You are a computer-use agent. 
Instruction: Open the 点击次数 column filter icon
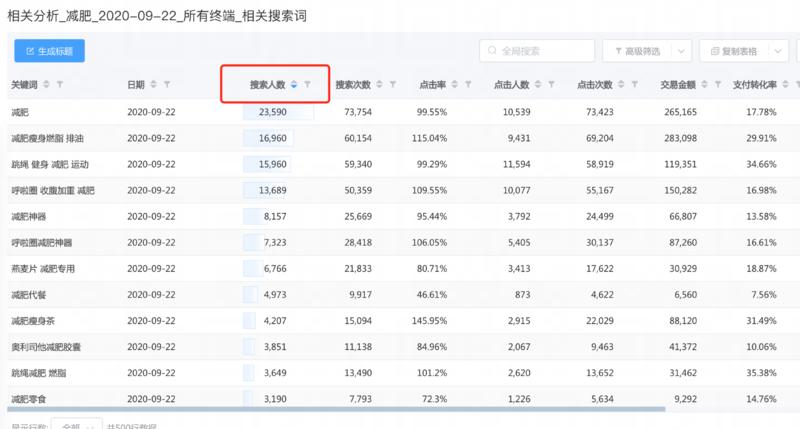coord(635,84)
